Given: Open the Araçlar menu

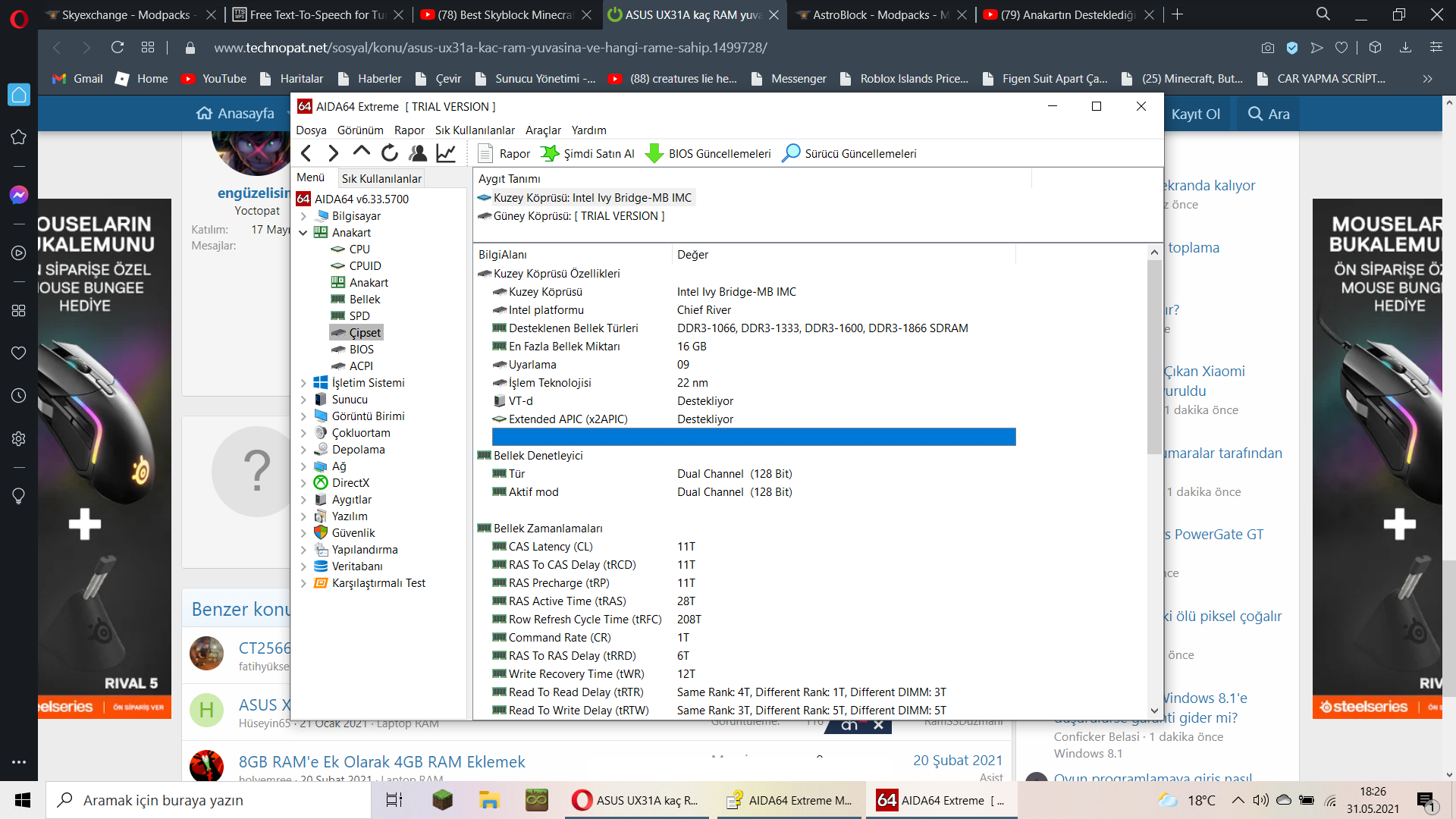Looking at the screenshot, I should click(x=543, y=130).
